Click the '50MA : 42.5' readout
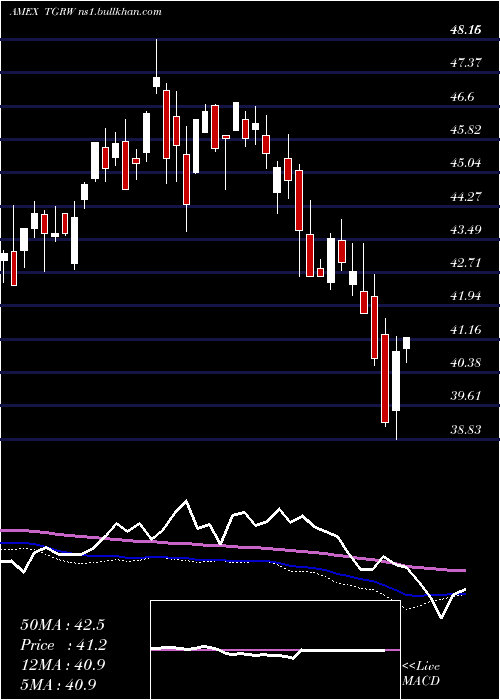500x700 pixels. (x=62, y=625)
